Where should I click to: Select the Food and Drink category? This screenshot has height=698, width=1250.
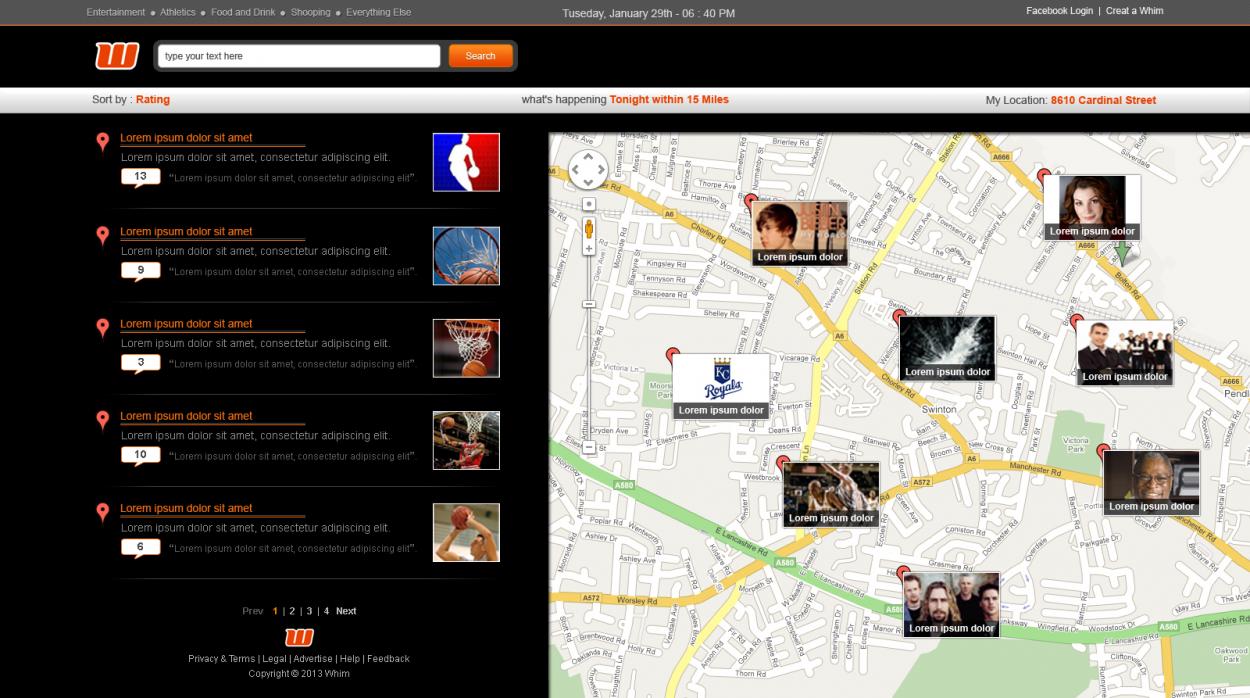(243, 12)
